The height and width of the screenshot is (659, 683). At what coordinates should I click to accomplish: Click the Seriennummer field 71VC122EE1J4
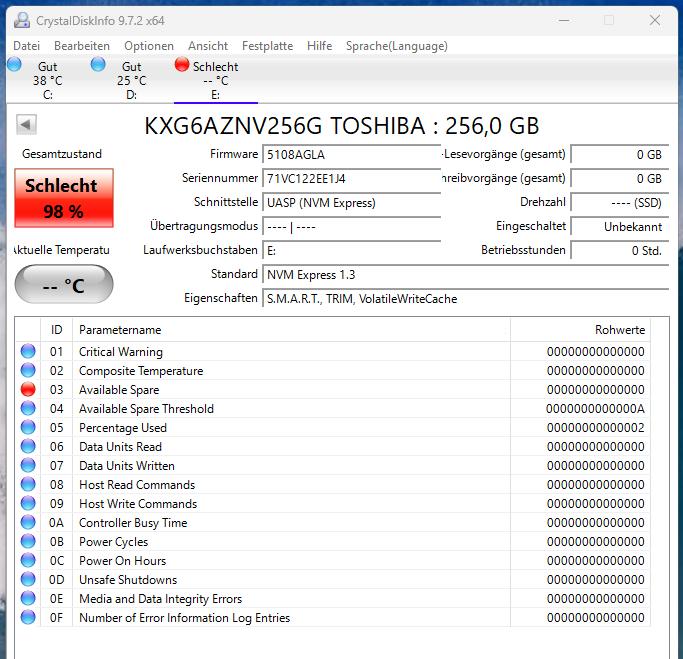[352, 179]
